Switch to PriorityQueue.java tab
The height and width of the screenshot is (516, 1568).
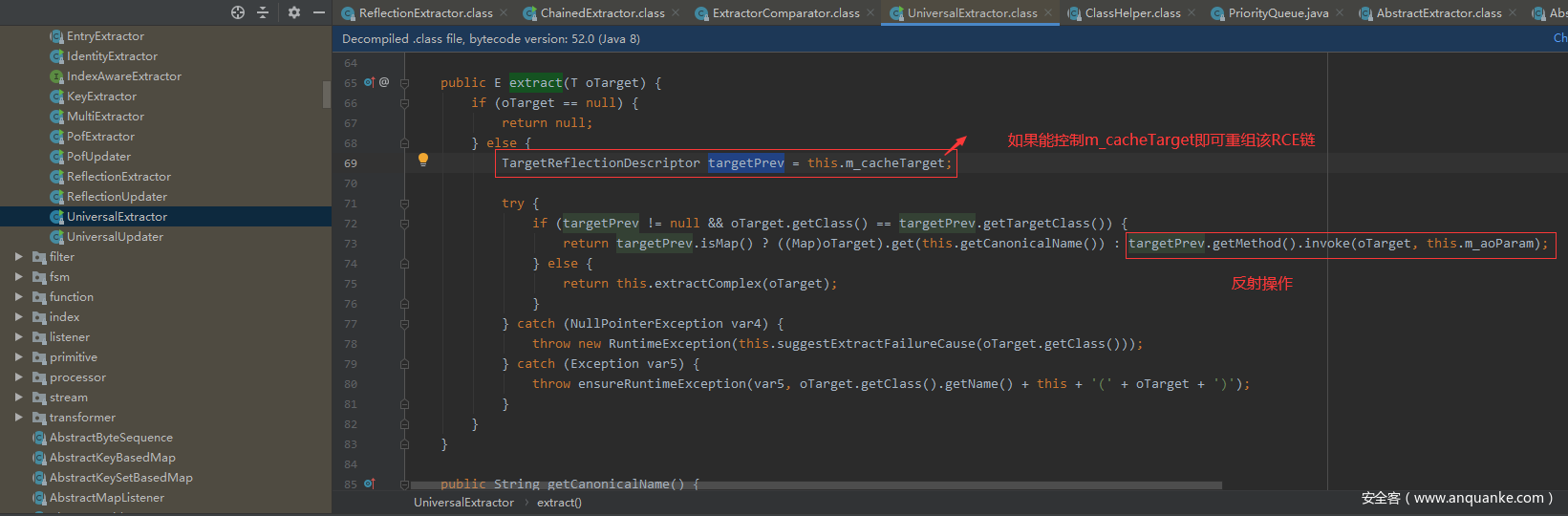coord(1278,13)
